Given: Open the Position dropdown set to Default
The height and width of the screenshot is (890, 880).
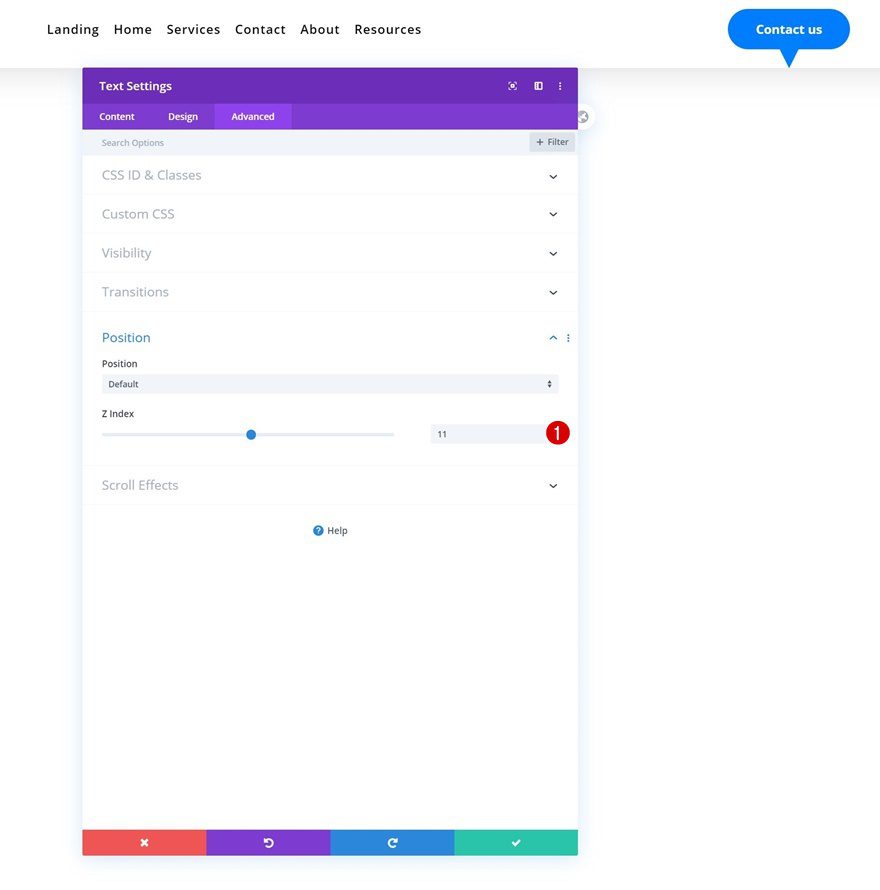Looking at the screenshot, I should pos(330,384).
